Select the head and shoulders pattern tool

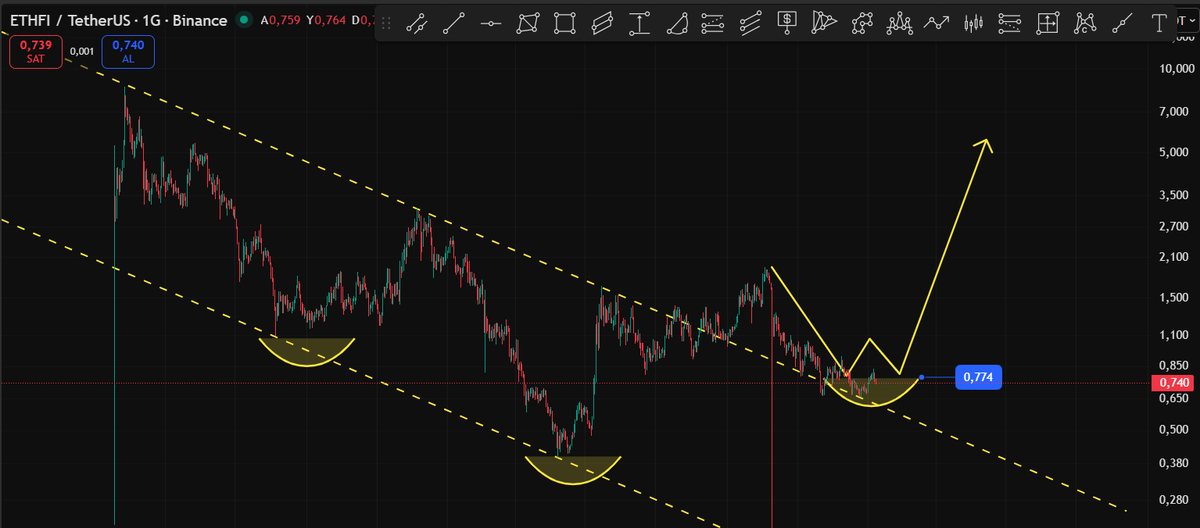(900, 23)
